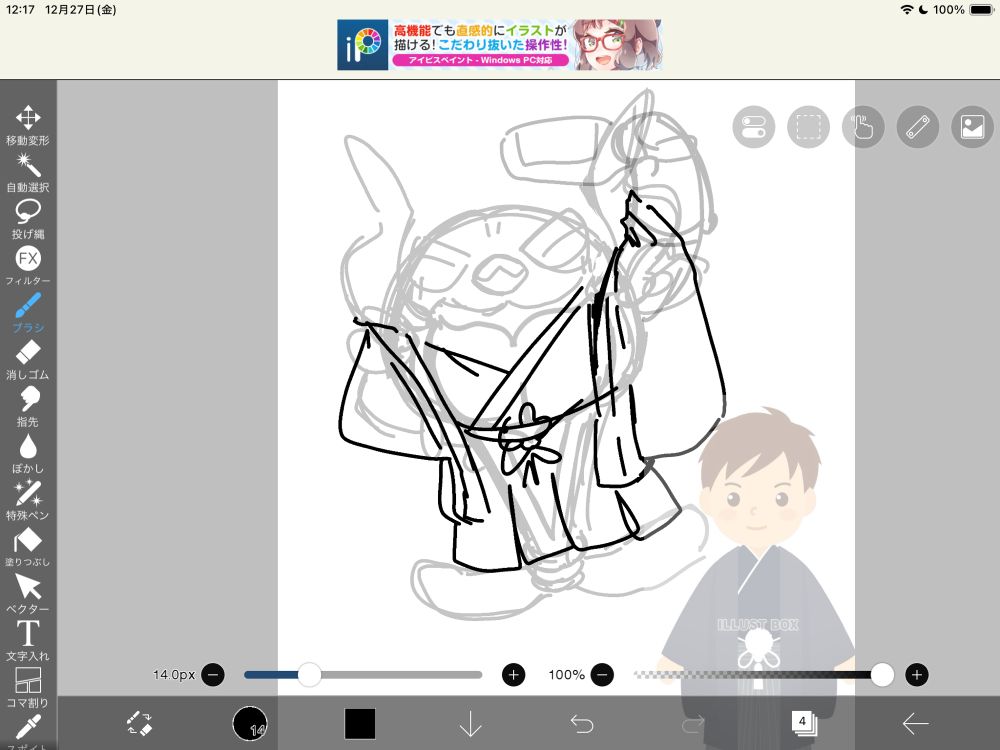The image size is (1000, 750).
Task: Tap the battery indicator in status bar
Action: pos(982,10)
